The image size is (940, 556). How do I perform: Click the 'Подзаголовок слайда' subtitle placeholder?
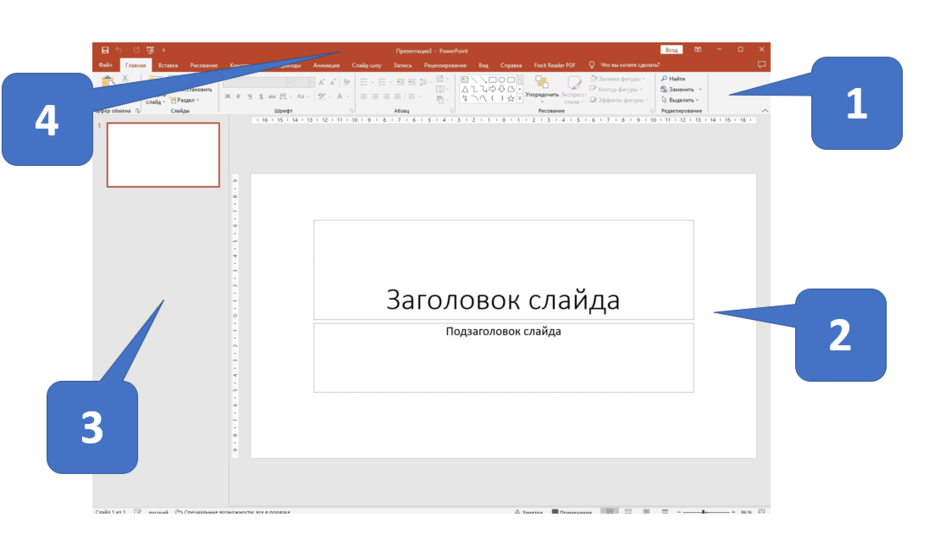tap(503, 357)
